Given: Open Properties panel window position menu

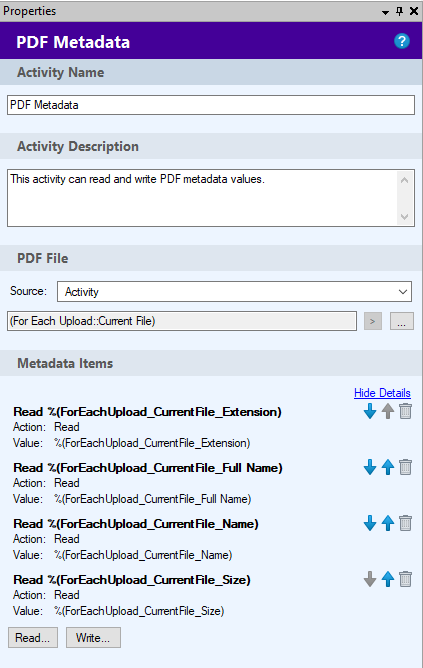Looking at the screenshot, I should (x=386, y=12).
